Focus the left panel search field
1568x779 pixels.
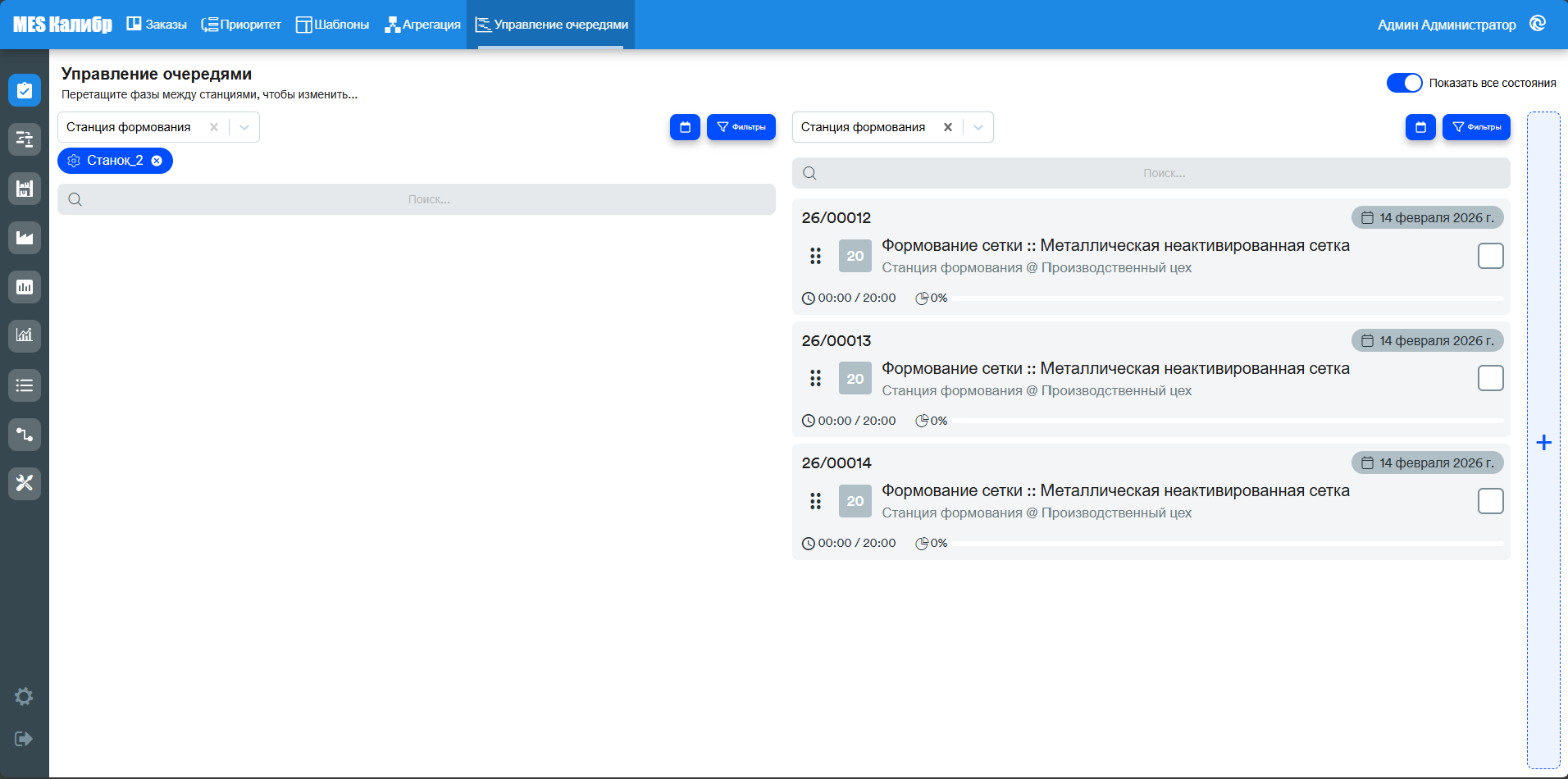[417, 199]
